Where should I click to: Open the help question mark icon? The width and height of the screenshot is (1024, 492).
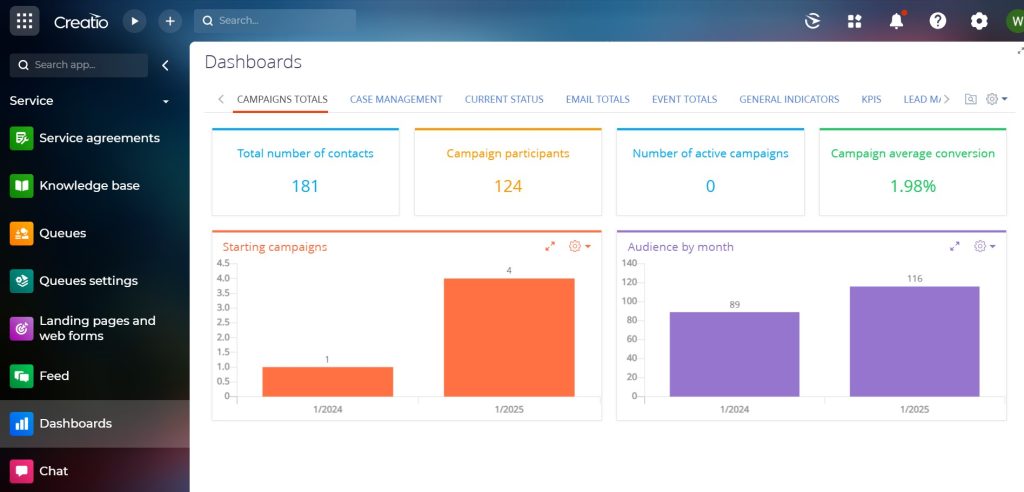(x=937, y=21)
